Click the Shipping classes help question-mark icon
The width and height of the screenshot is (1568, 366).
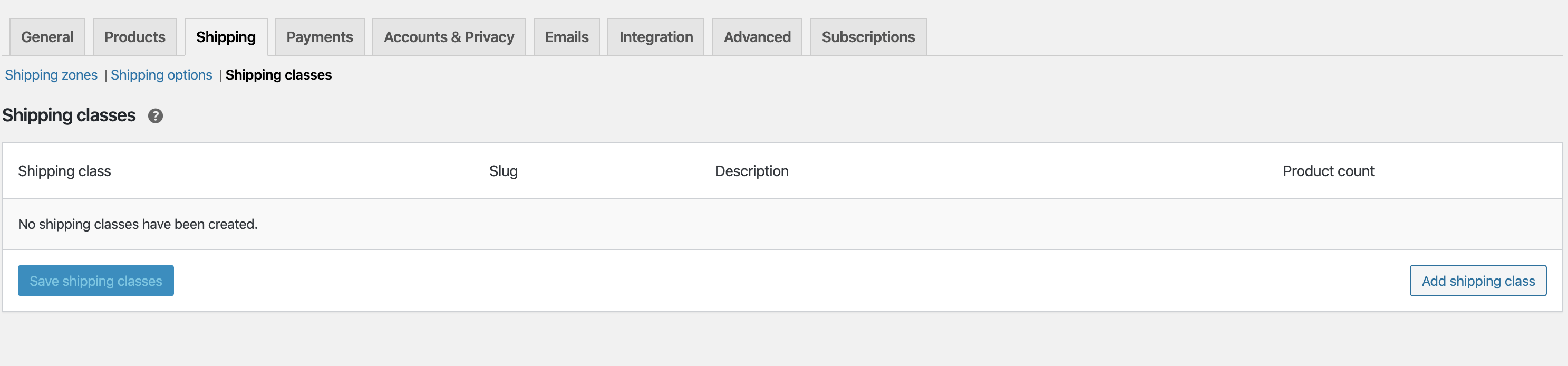[x=155, y=115]
